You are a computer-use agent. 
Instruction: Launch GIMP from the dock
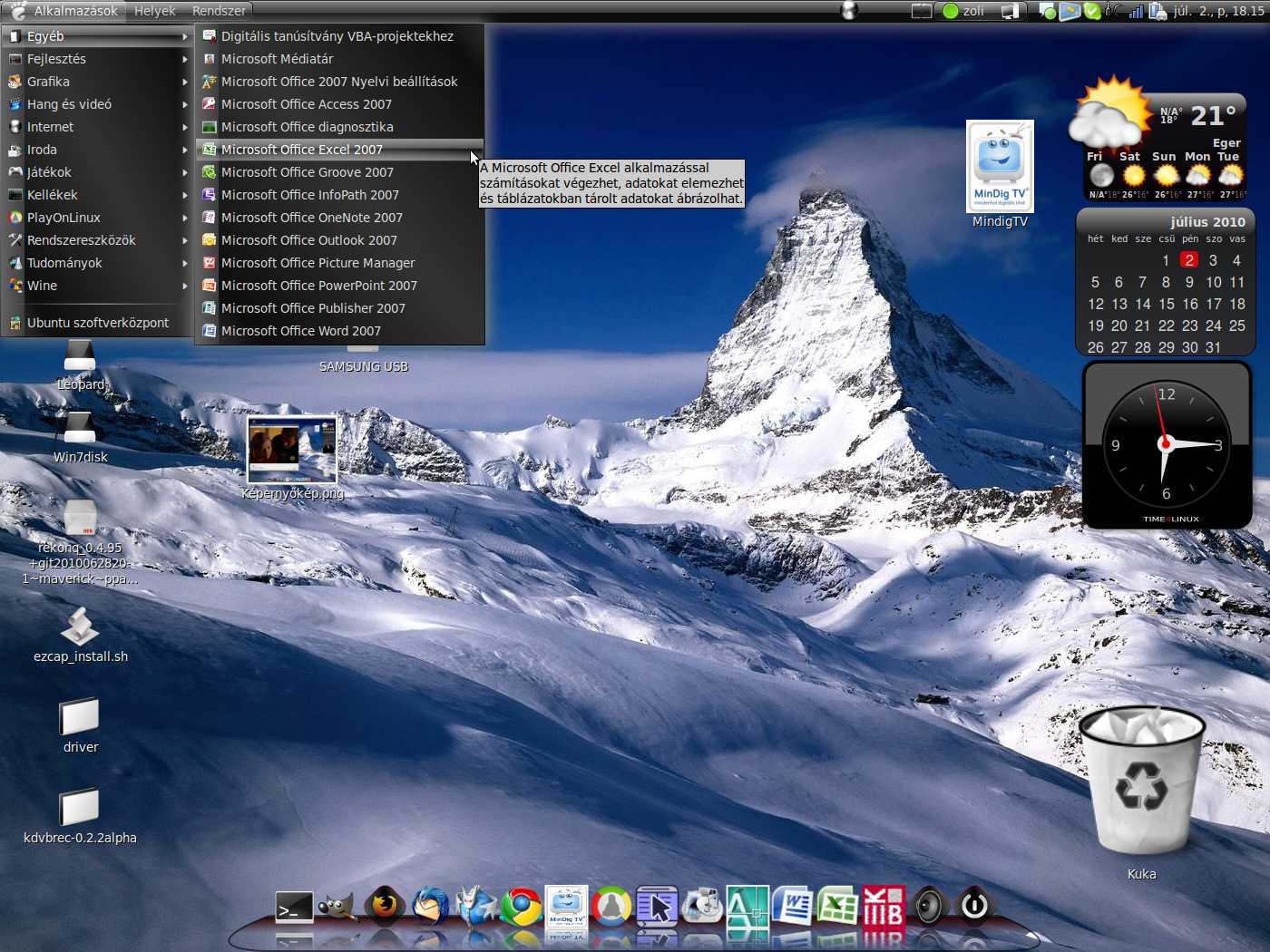337,906
